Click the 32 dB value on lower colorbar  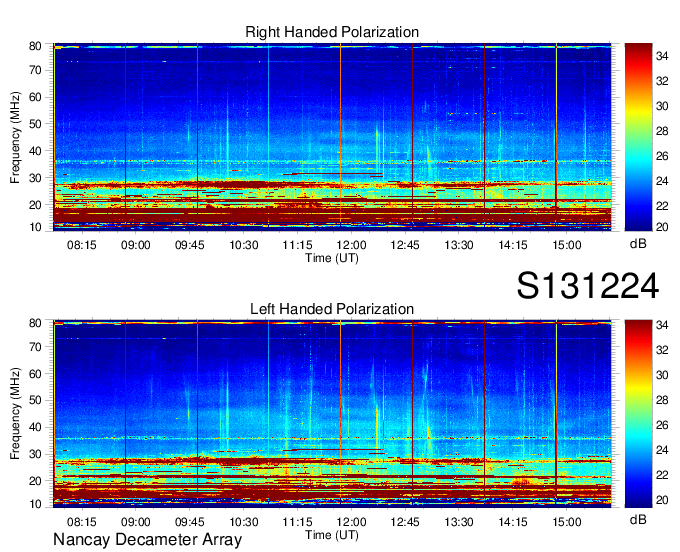(x=662, y=350)
